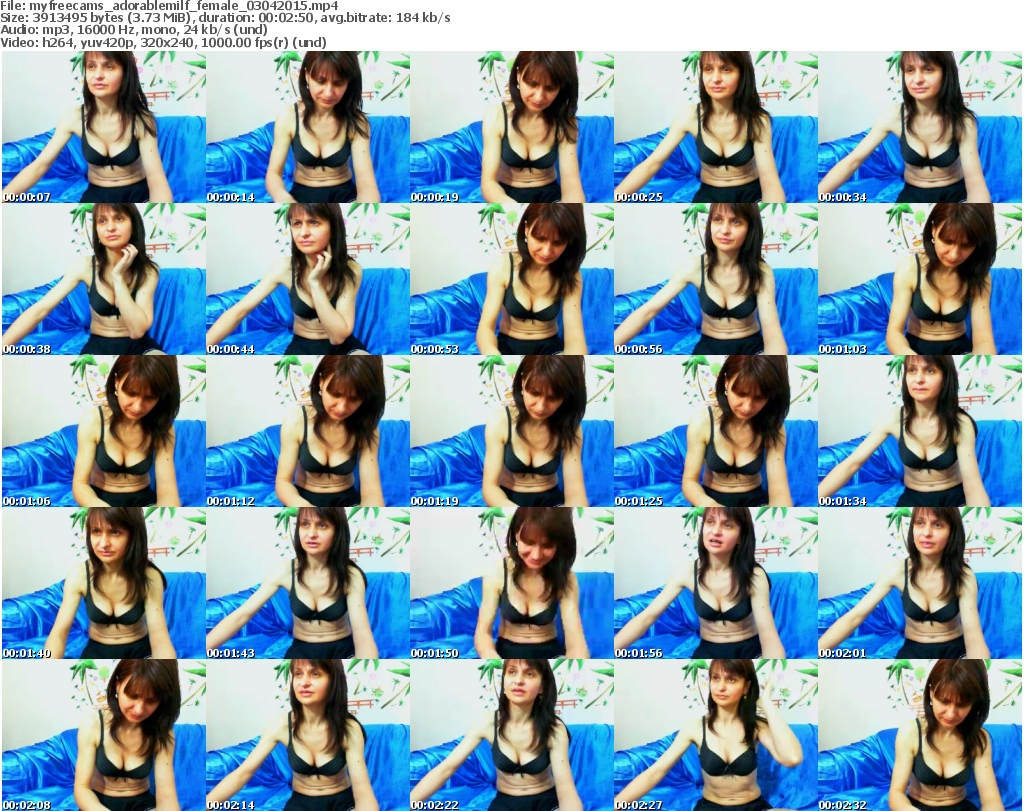Pick the frame timestamped 00:01:19

(512, 431)
